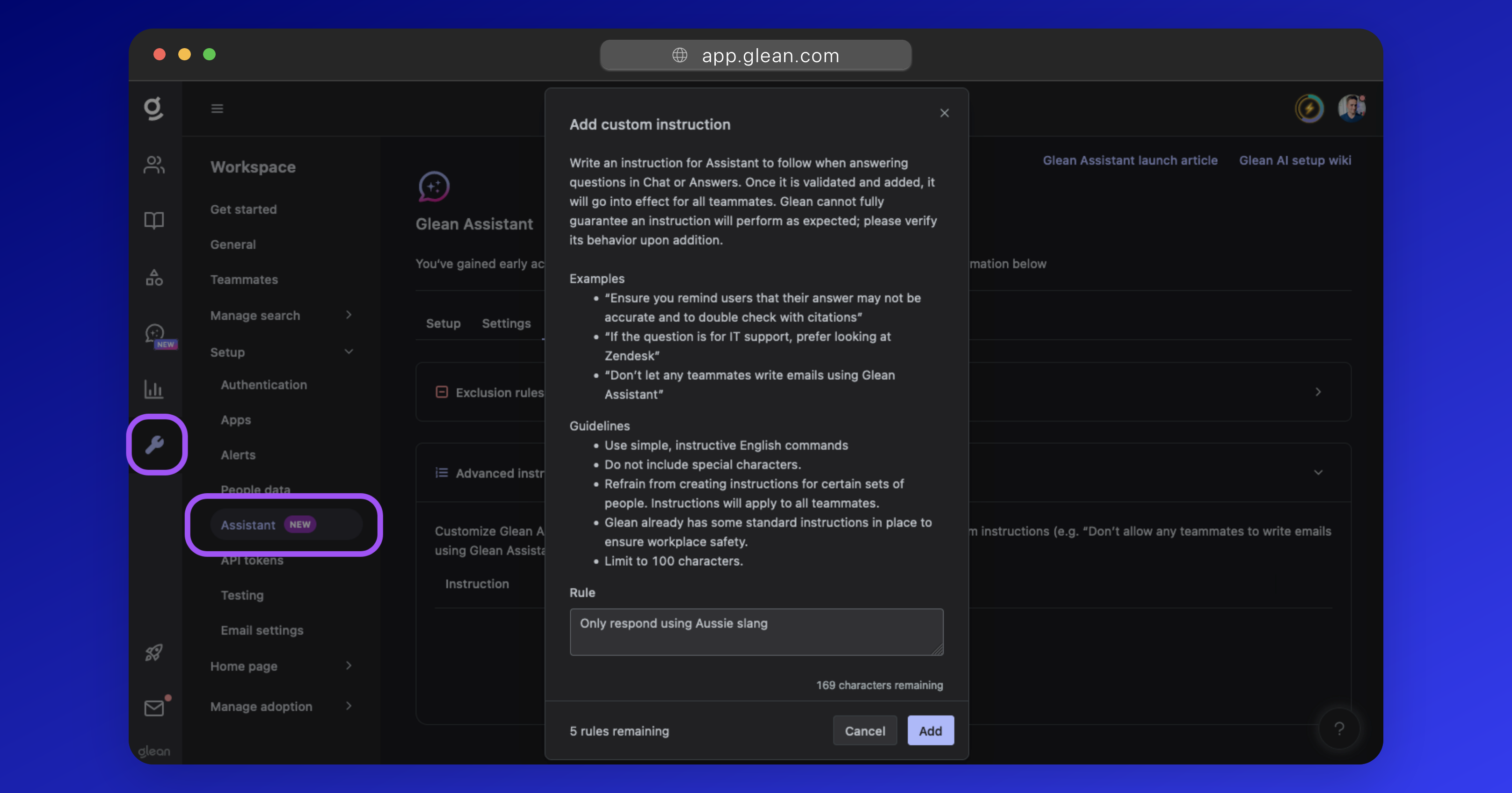Click the rocket launch icon
The height and width of the screenshot is (793, 1512).
(x=154, y=652)
